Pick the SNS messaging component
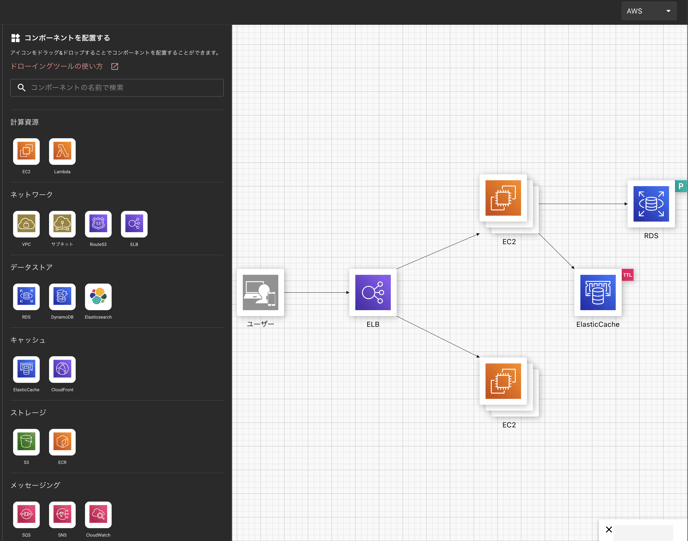This screenshot has height=541, width=688. 62,515
